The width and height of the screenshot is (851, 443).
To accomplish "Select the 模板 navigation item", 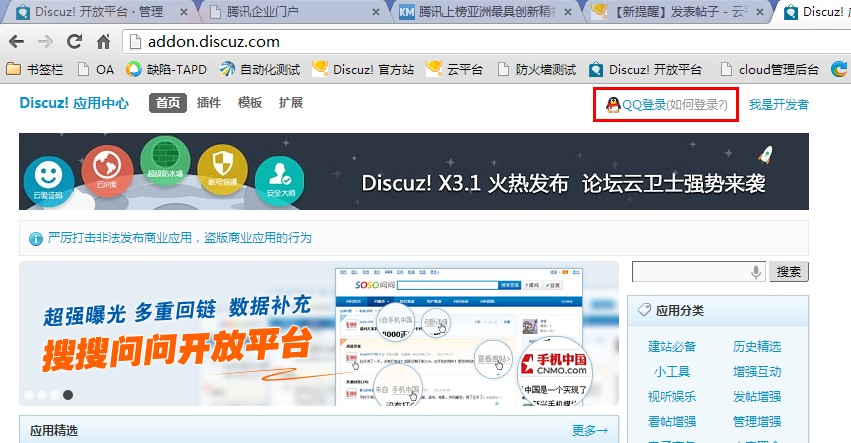I will (x=250, y=103).
